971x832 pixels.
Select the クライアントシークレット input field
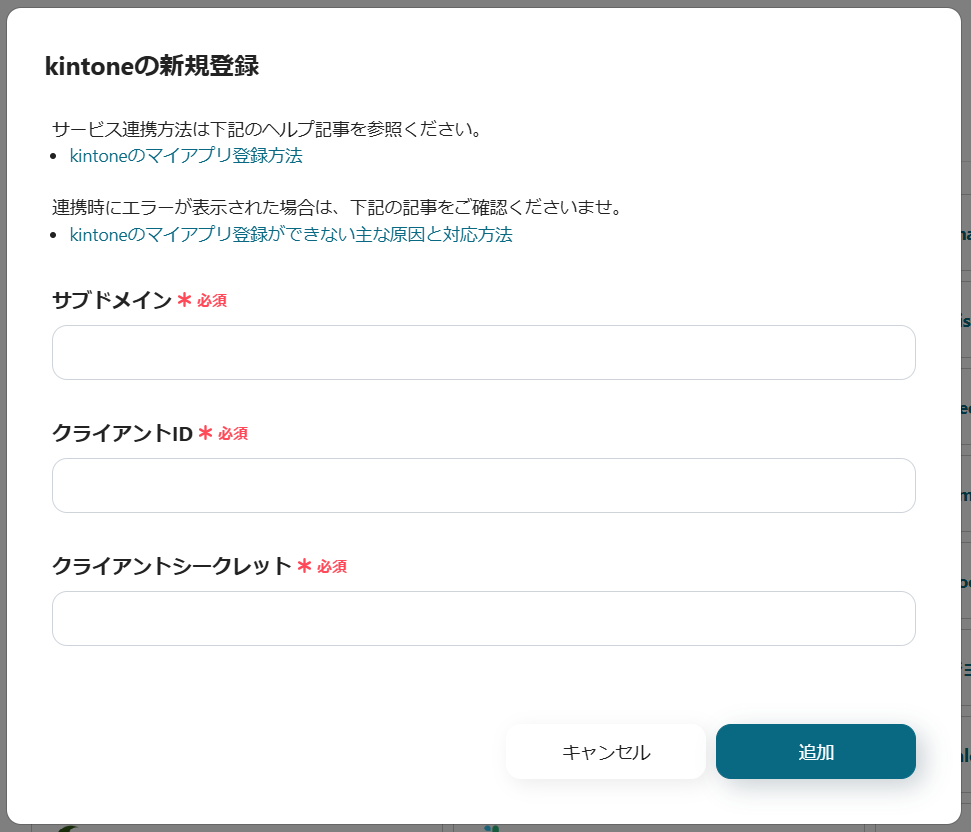click(484, 618)
